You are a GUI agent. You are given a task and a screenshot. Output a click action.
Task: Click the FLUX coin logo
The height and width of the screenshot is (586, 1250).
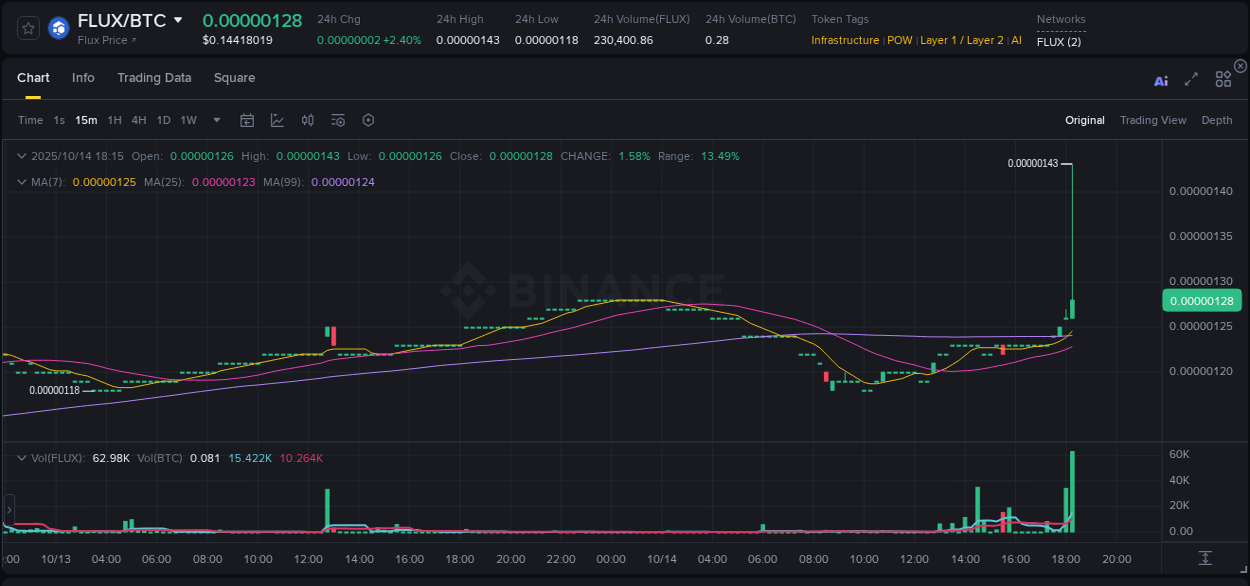tap(58, 28)
